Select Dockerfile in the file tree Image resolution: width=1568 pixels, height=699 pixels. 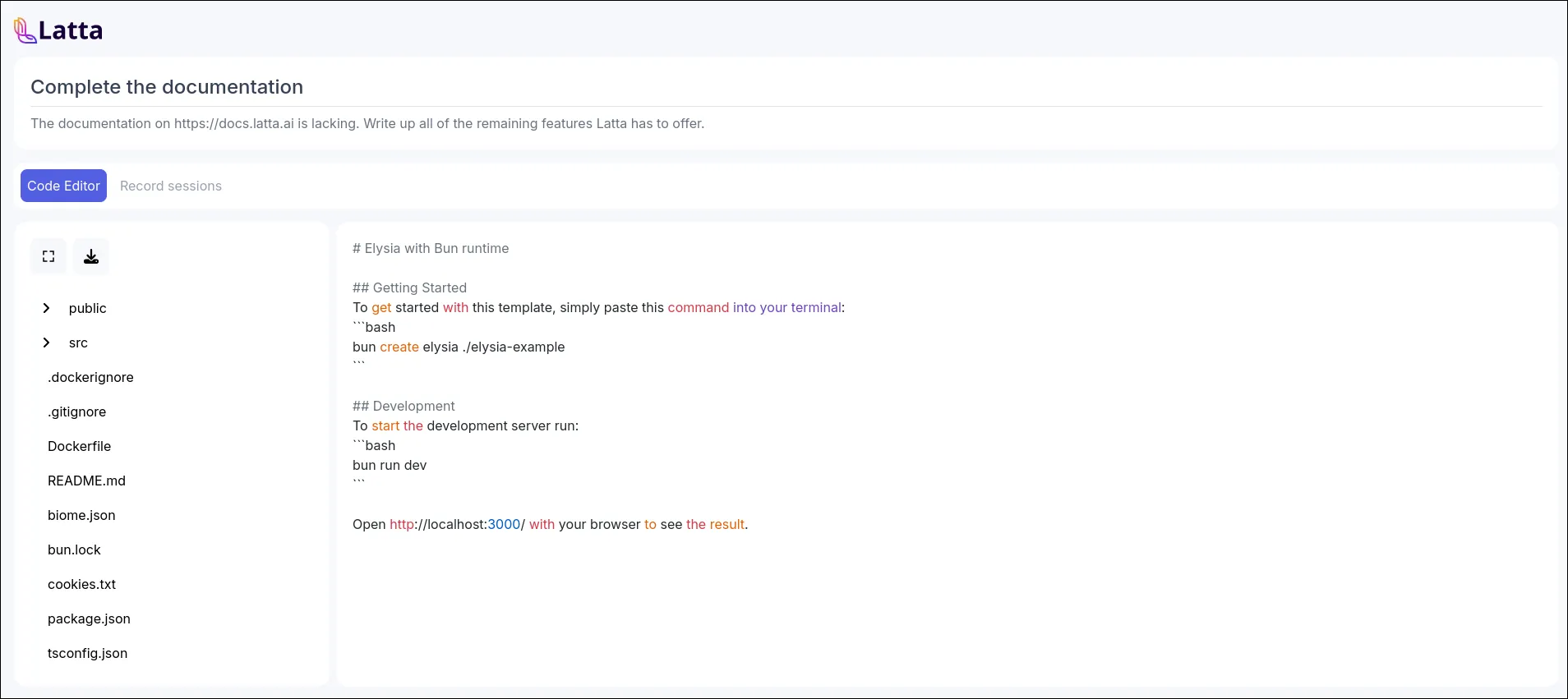(x=79, y=446)
